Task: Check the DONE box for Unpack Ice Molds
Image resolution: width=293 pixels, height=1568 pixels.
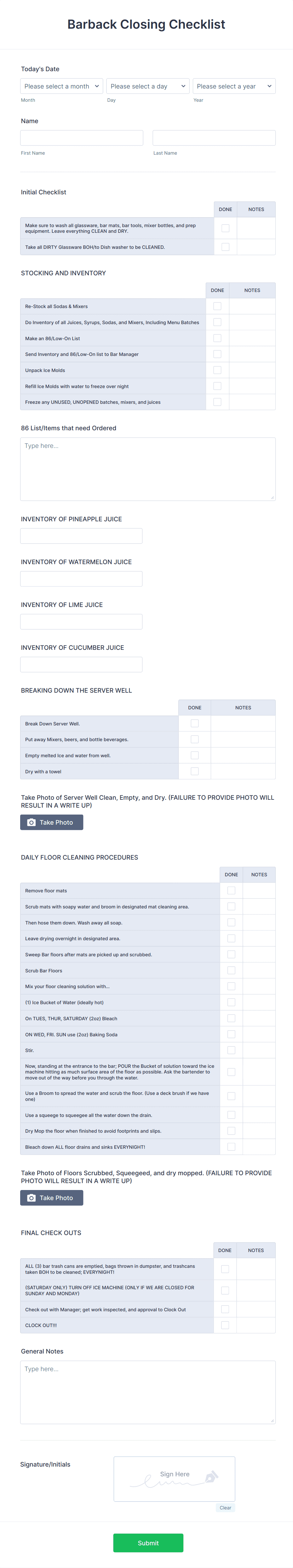Action: (x=217, y=369)
